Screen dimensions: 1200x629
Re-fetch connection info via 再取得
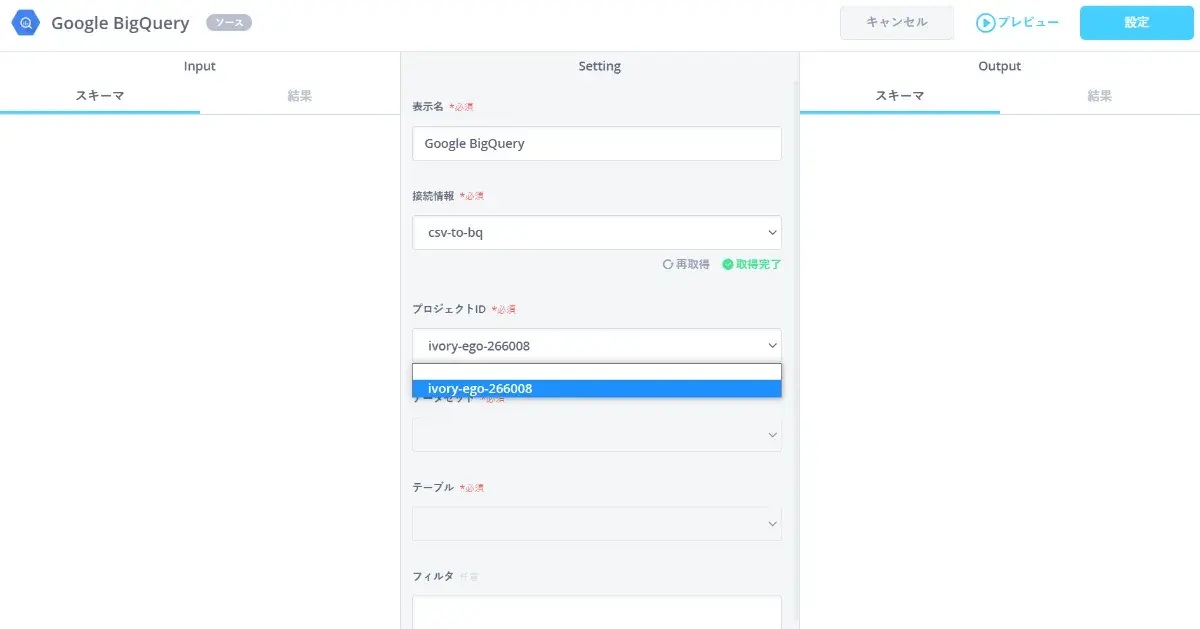686,265
